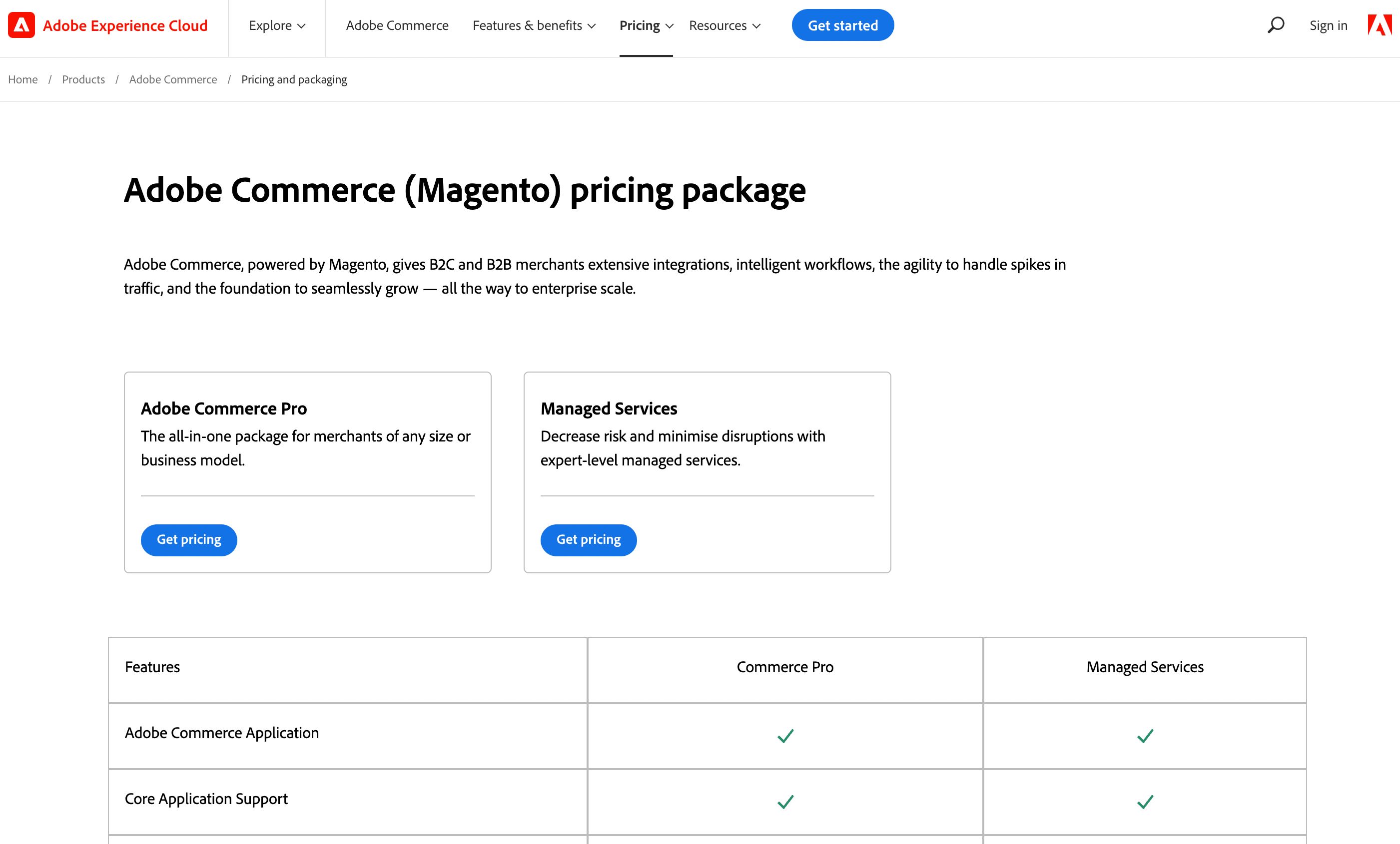1400x844 pixels.
Task: Click Get pricing under Managed Services
Action: click(x=588, y=539)
